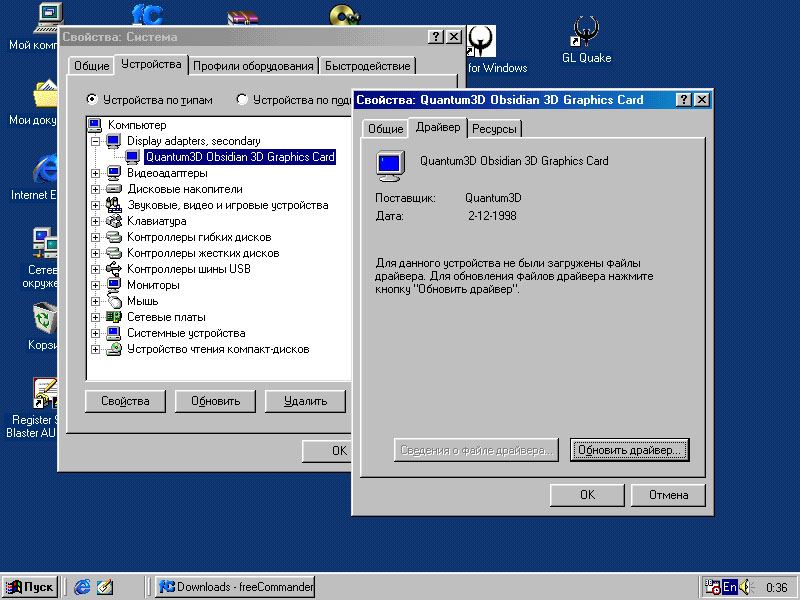Expand the Мониторы node
Image resolution: width=800 pixels, height=600 pixels.
[95, 285]
